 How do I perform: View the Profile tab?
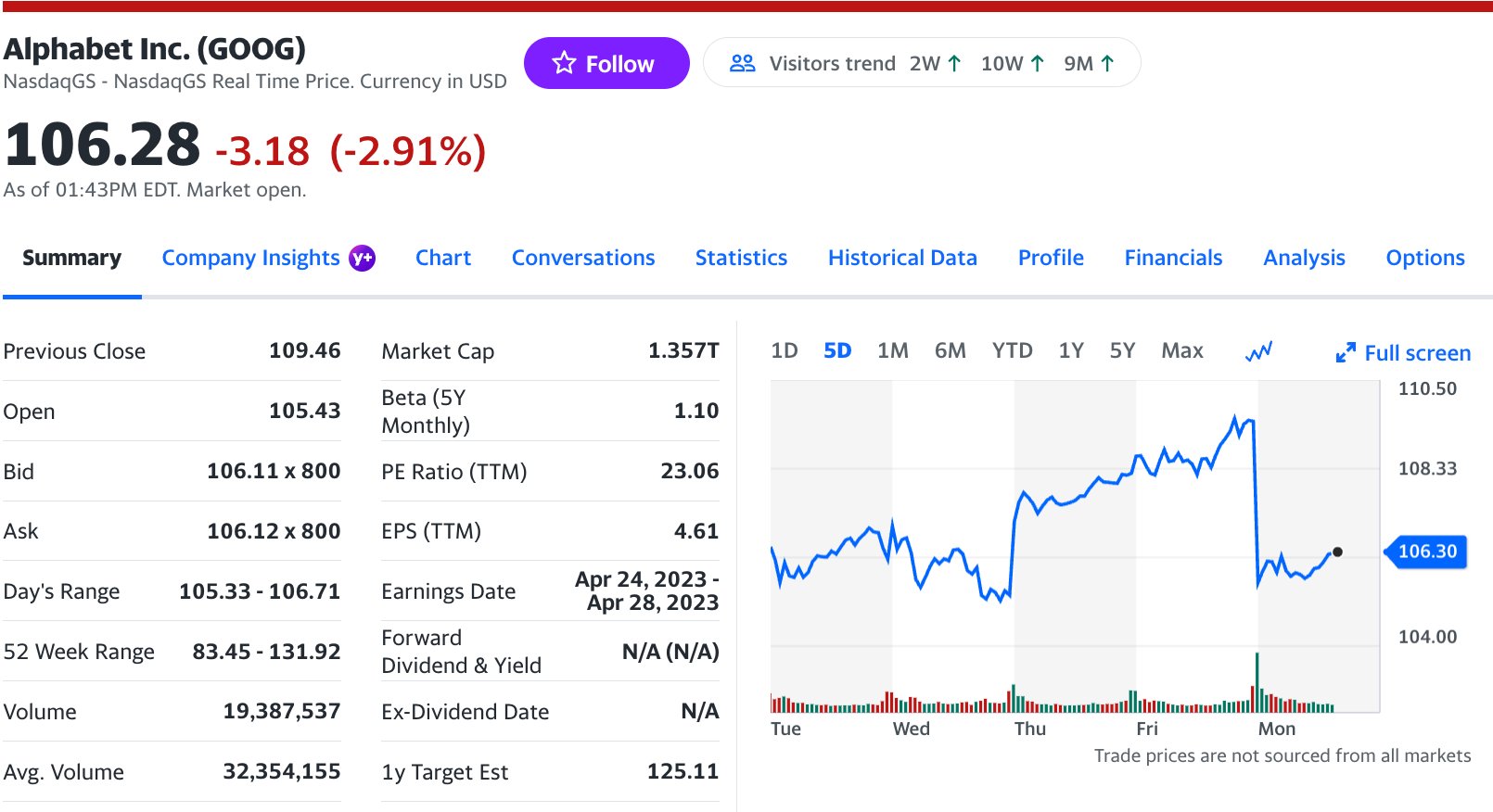pos(1051,258)
